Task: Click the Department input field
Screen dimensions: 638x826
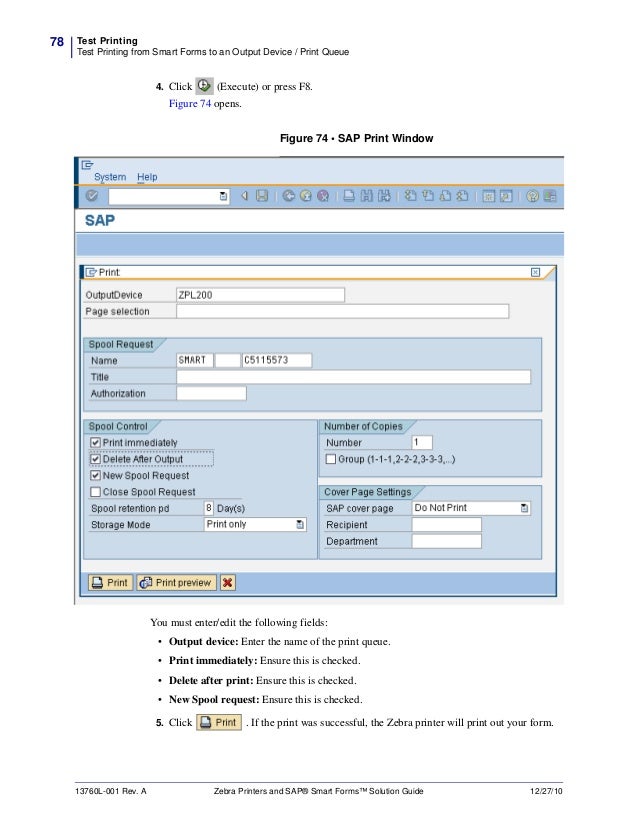Action: pyautogui.click(x=447, y=541)
